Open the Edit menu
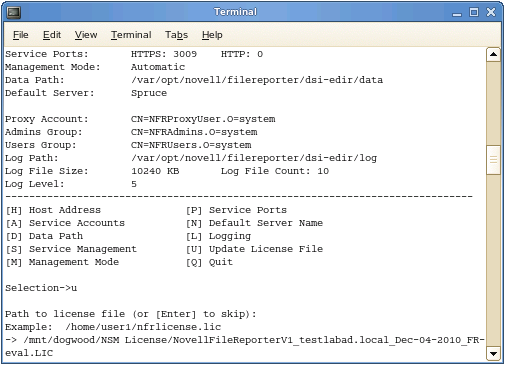 click(x=52, y=35)
